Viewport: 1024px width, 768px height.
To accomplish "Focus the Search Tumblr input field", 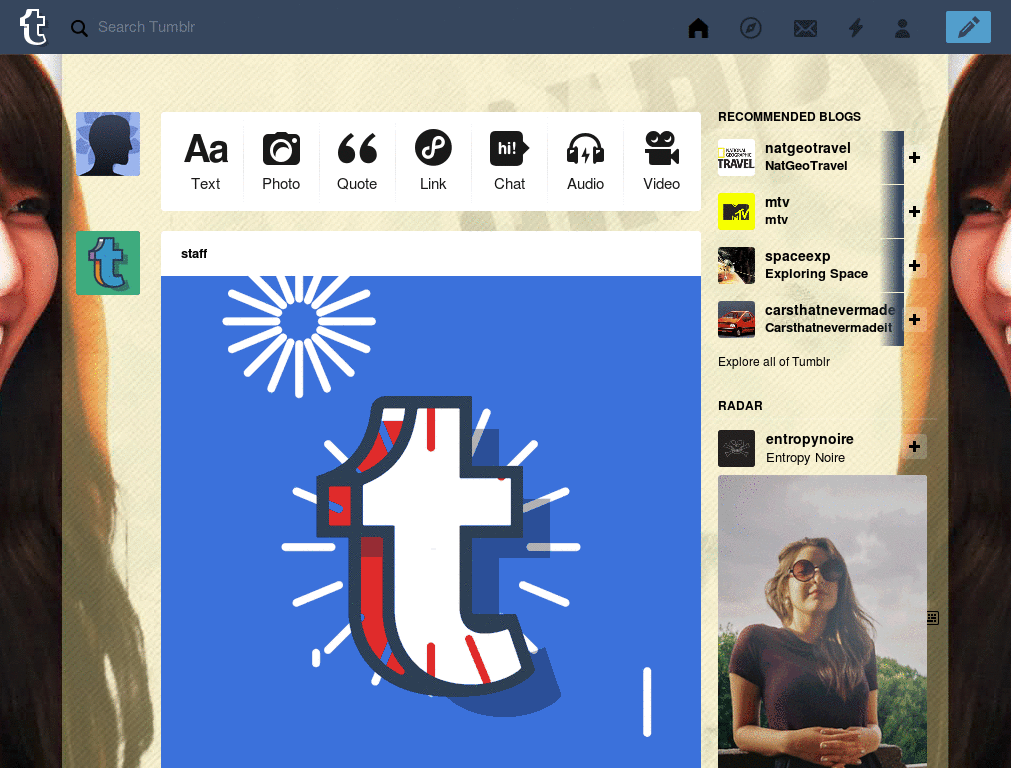I will (146, 27).
